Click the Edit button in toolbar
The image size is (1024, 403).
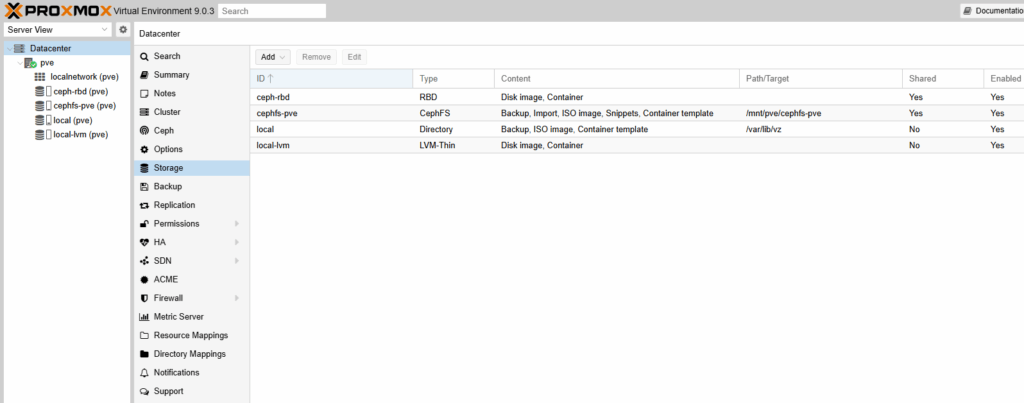pos(354,57)
